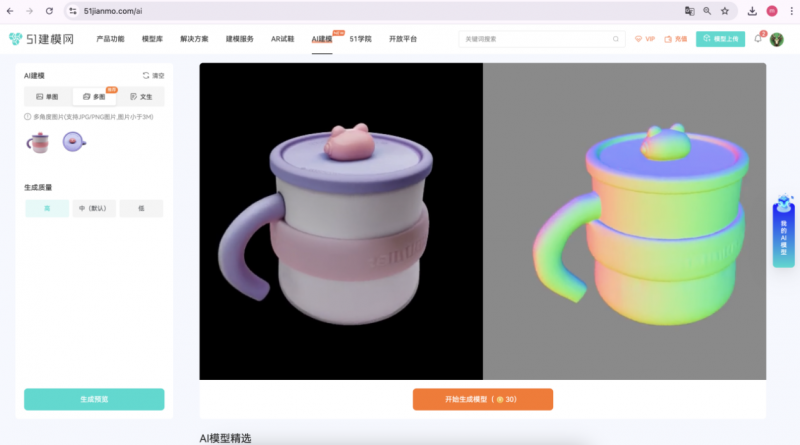
Task: Open Chrome three-dot menu
Action: [x=789, y=11]
